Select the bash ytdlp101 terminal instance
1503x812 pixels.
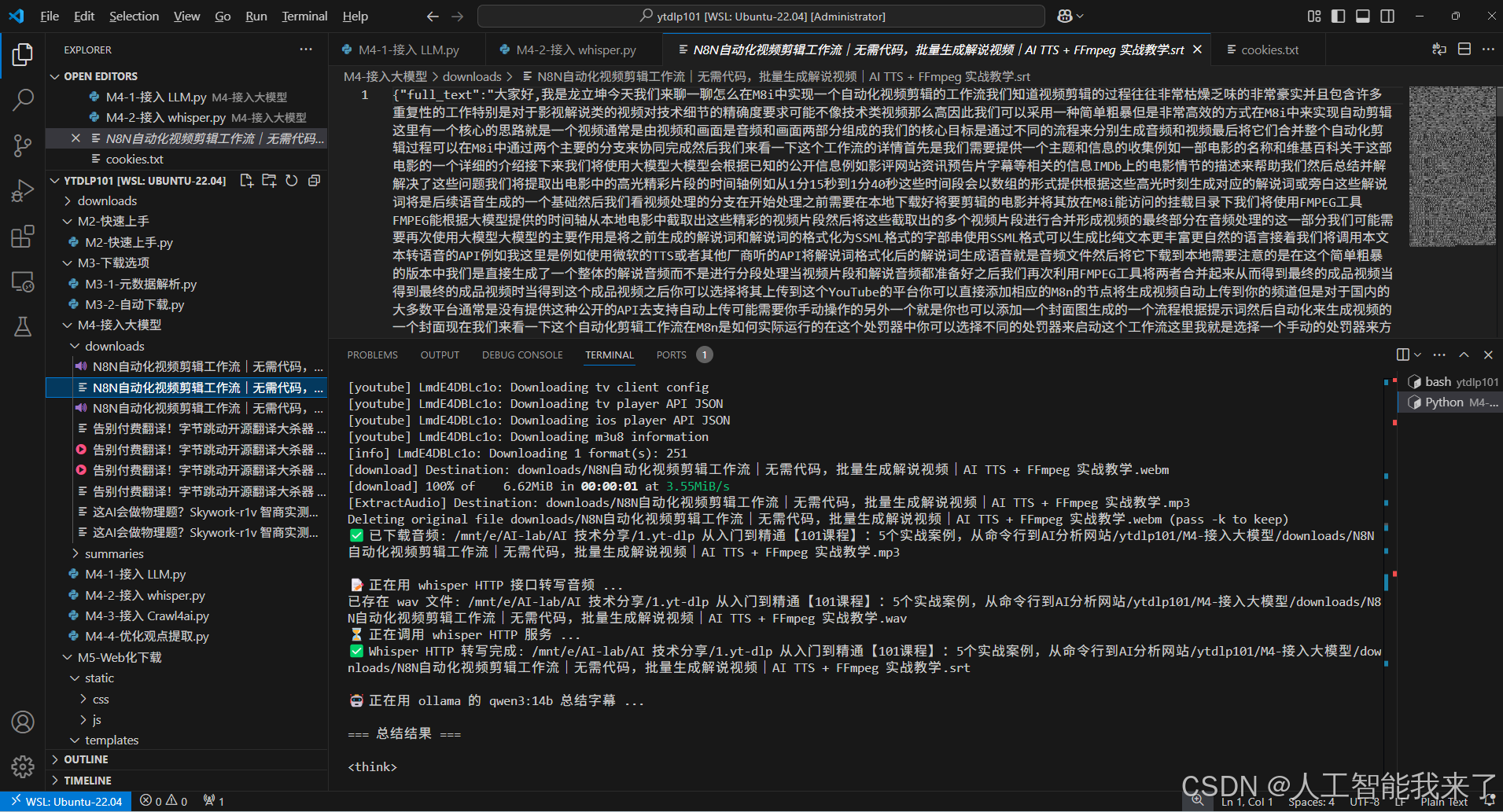point(1452,381)
